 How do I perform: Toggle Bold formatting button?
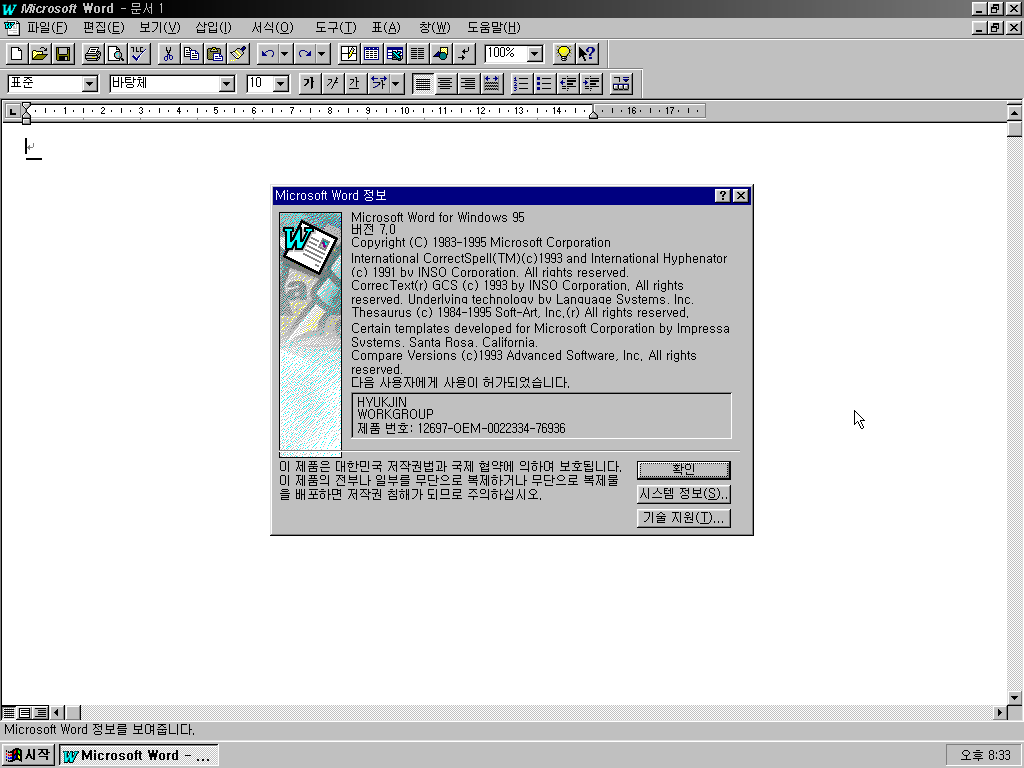(x=309, y=84)
